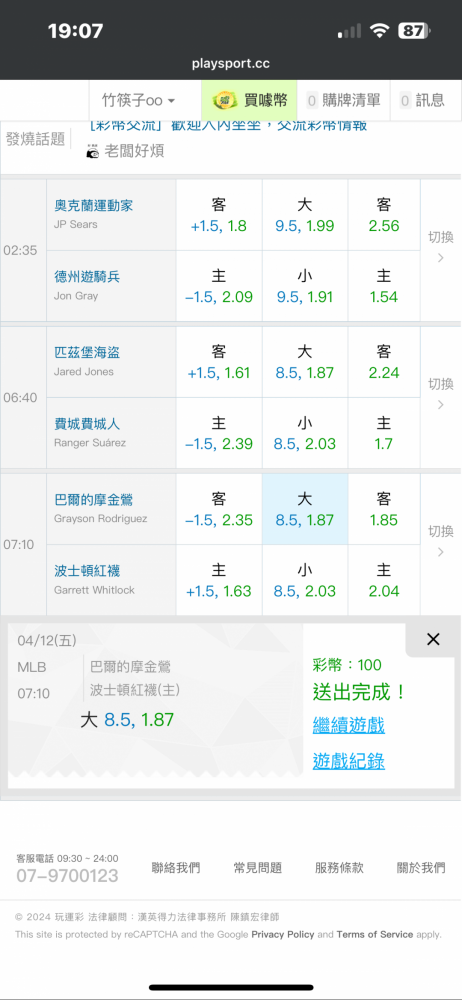
Task: Open the 購牌清單 list
Action: 343,100
